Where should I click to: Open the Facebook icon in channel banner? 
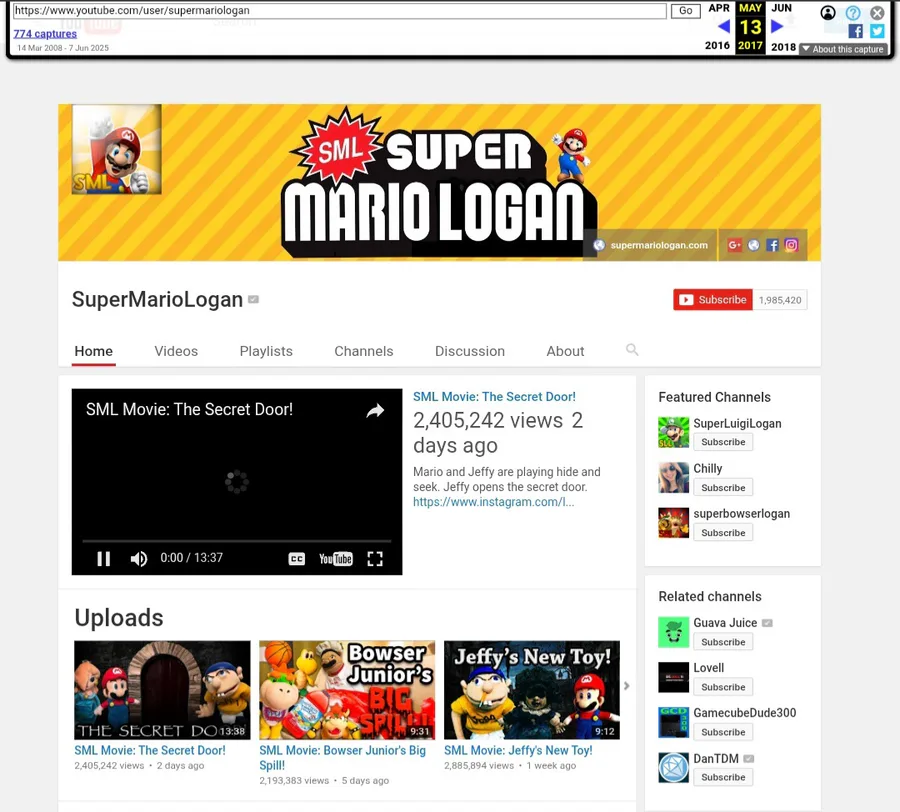click(x=773, y=245)
